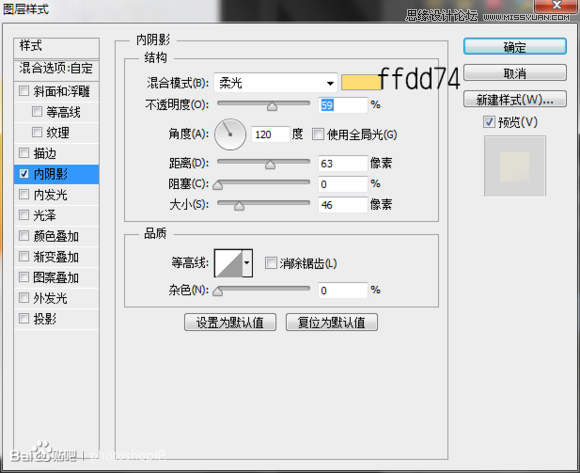Click the 确定 button

coord(515,47)
